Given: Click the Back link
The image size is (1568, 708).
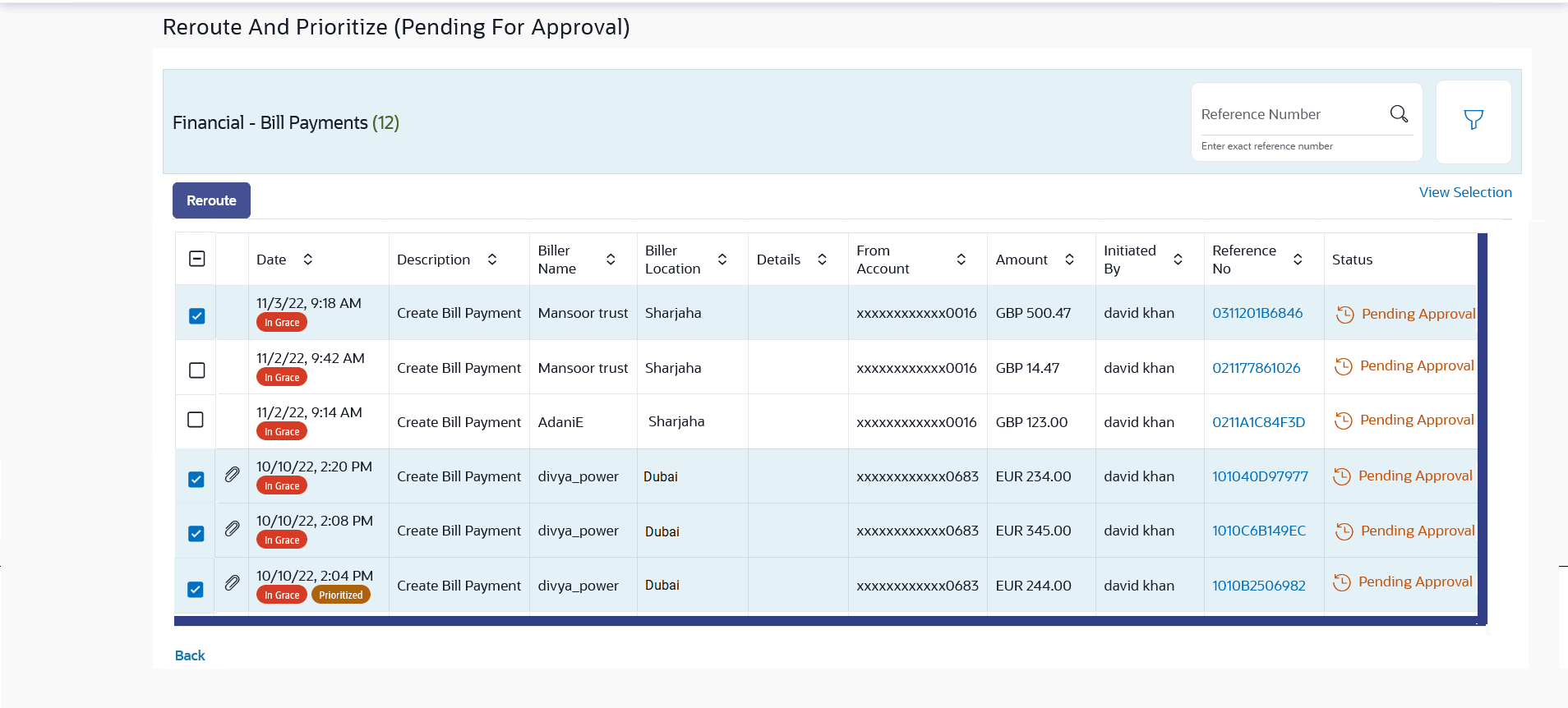Looking at the screenshot, I should (x=190, y=655).
